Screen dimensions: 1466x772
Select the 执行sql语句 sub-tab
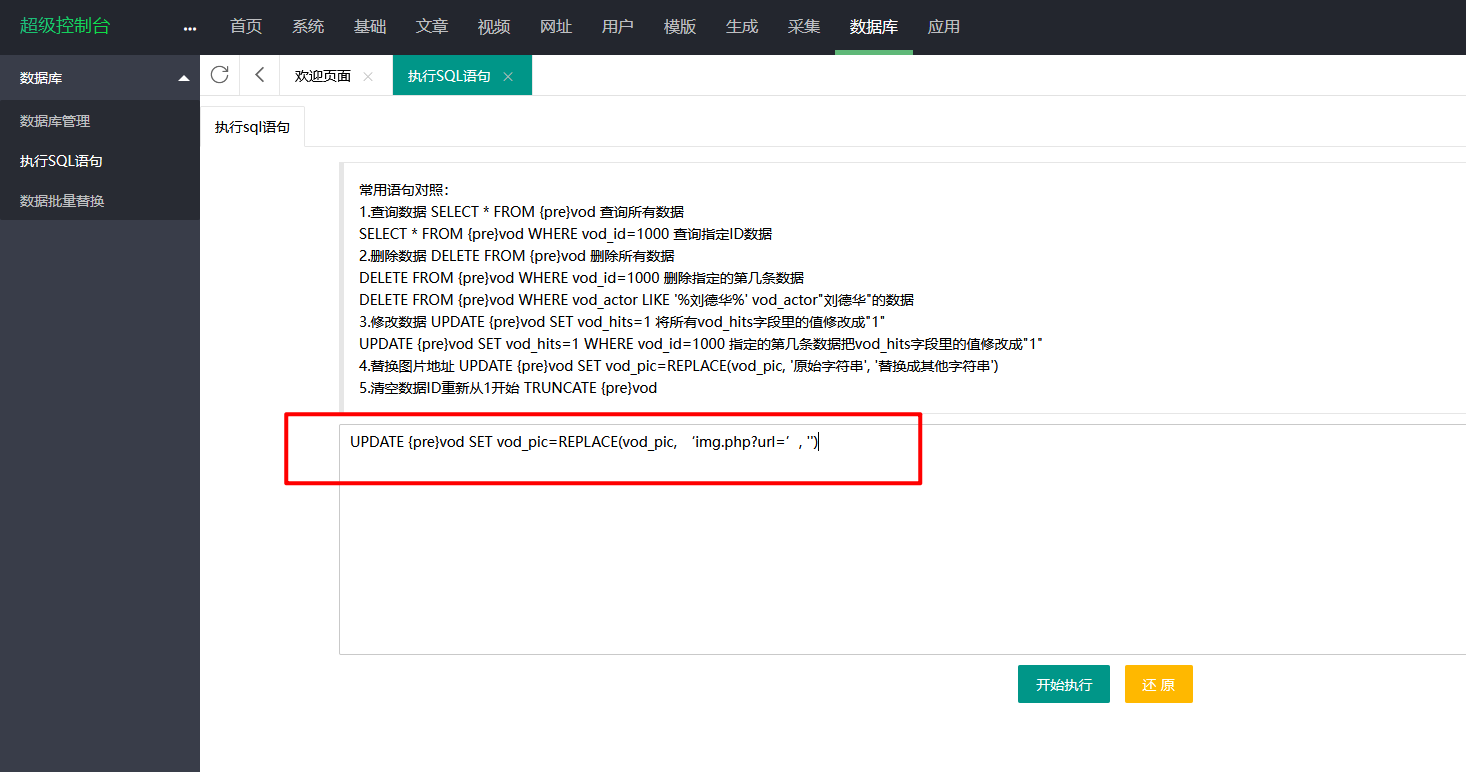252,127
